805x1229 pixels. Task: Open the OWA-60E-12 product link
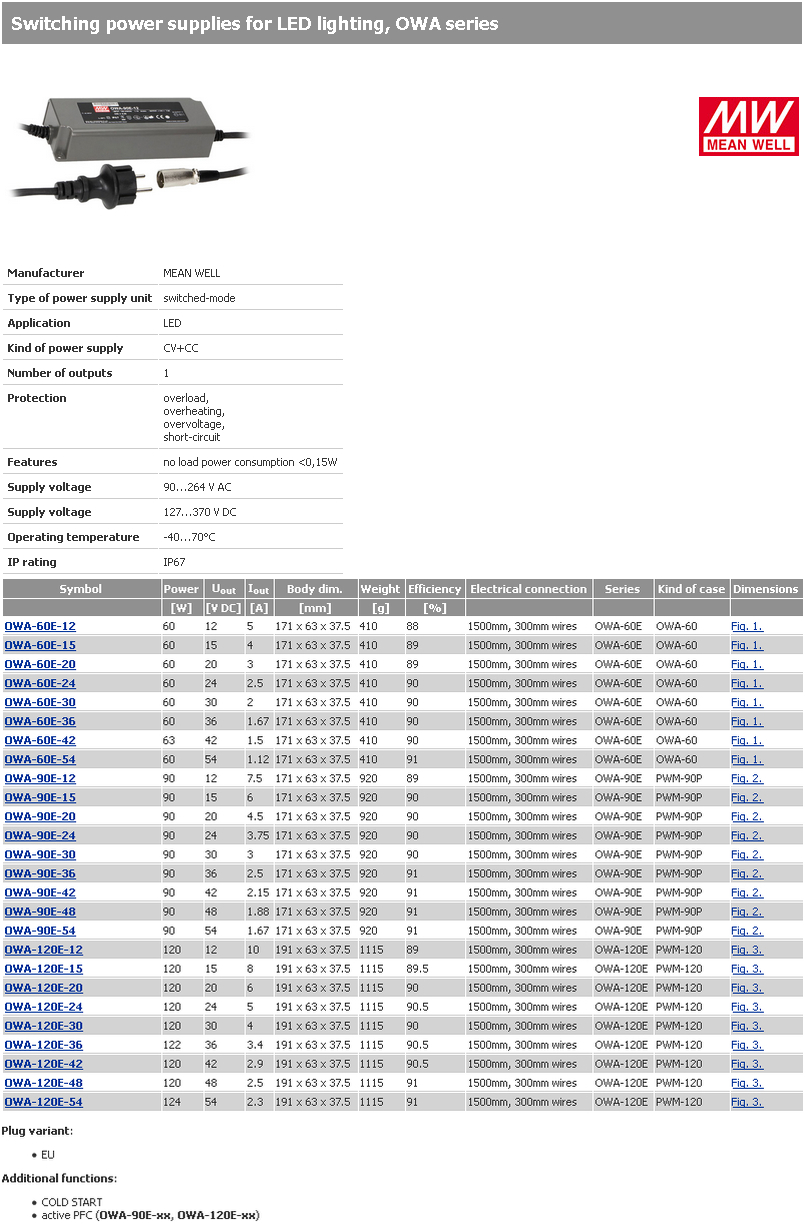40,627
